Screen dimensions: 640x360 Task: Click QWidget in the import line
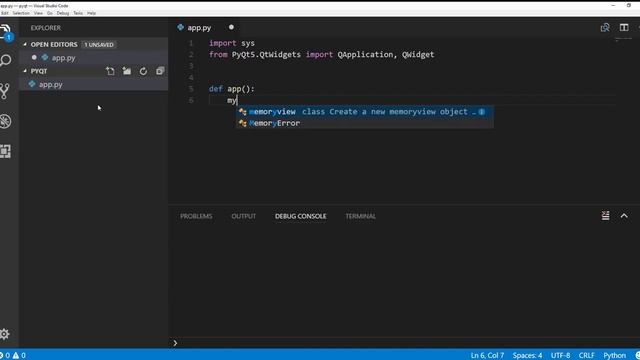418,54
